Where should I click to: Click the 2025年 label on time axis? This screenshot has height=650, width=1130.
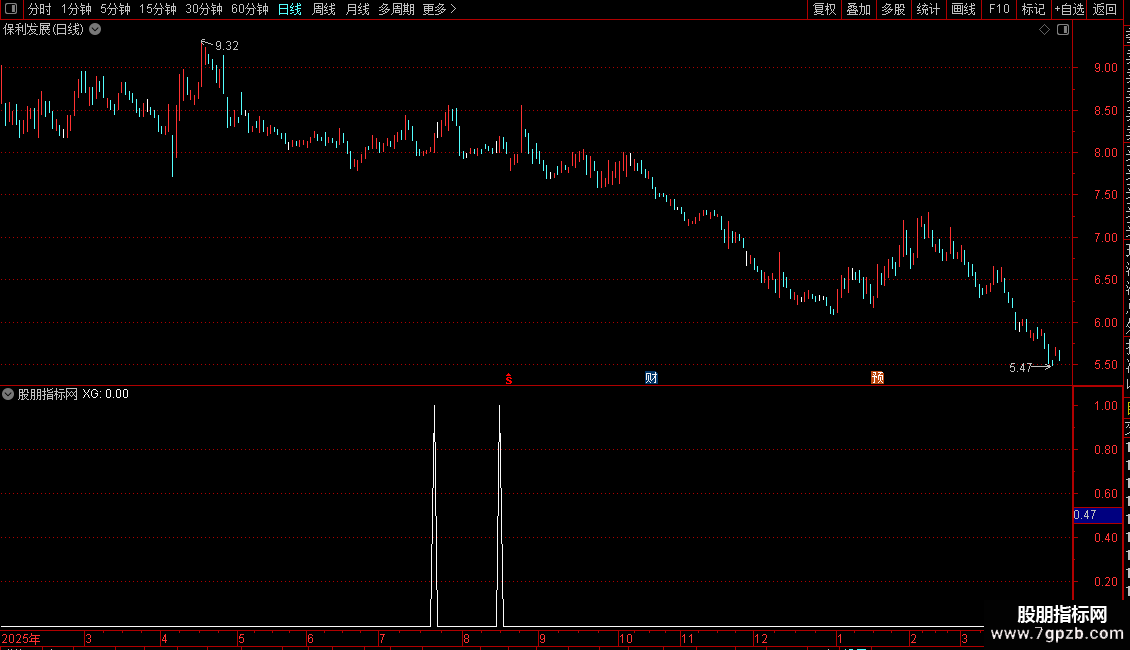[21, 638]
